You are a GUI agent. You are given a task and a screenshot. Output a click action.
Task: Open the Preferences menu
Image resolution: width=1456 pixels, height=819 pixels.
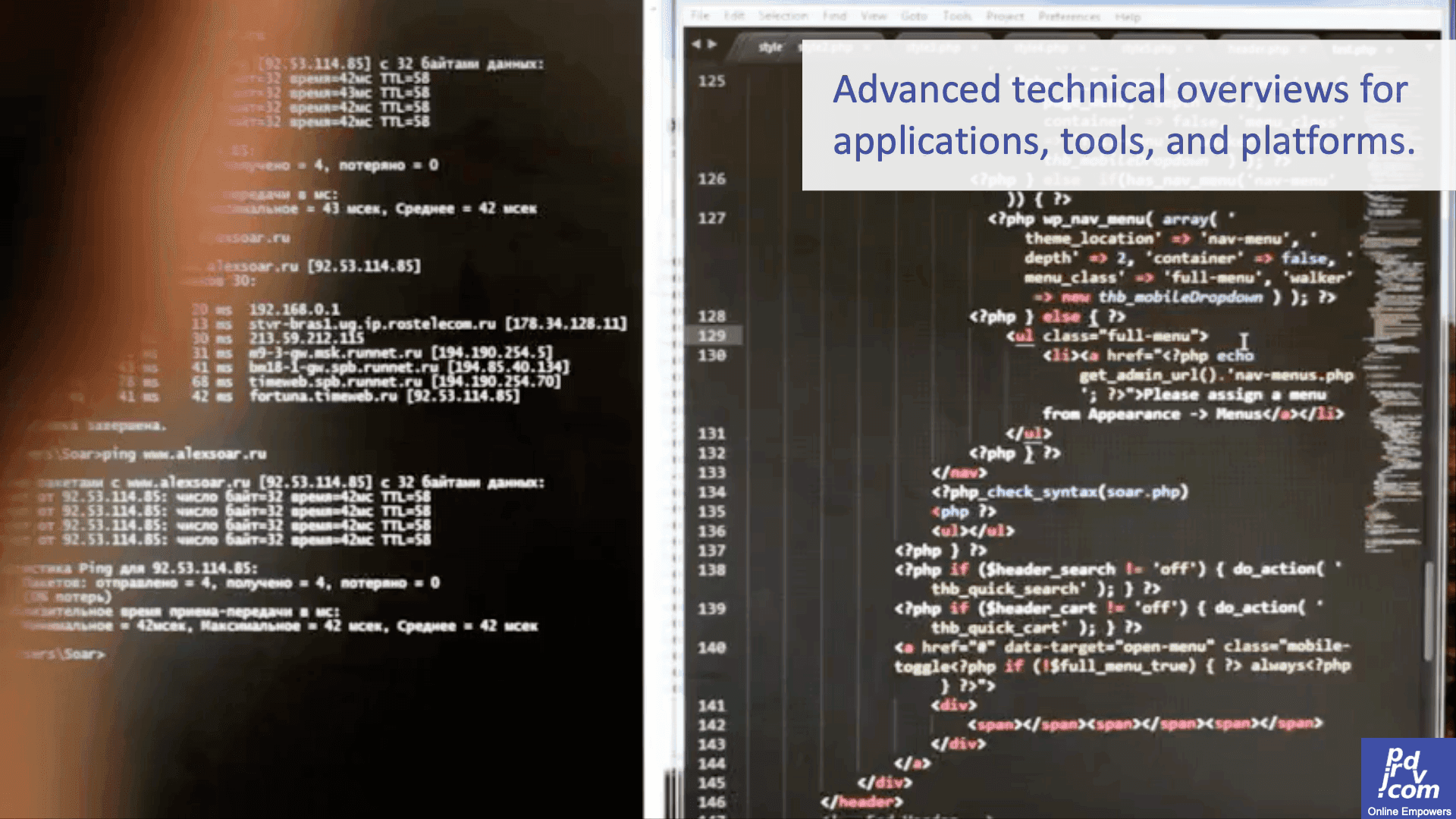click(x=1069, y=16)
